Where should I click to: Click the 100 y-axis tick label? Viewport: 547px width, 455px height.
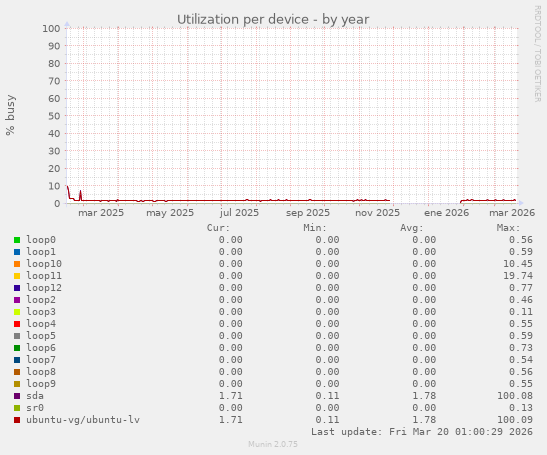51,29
